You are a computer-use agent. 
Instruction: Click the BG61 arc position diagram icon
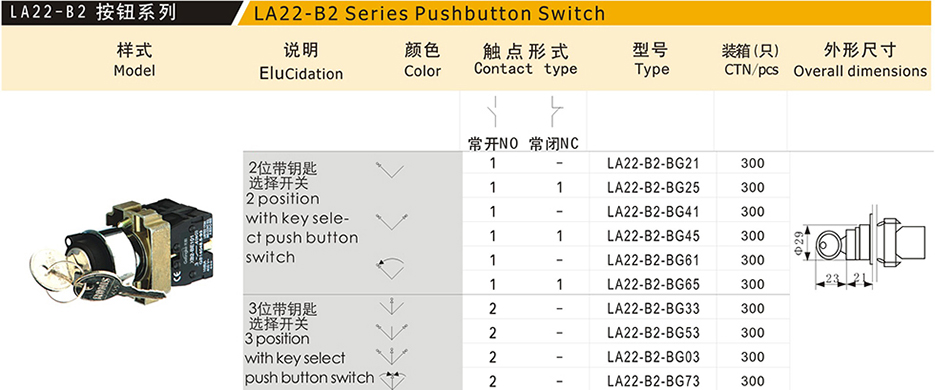(x=390, y=265)
